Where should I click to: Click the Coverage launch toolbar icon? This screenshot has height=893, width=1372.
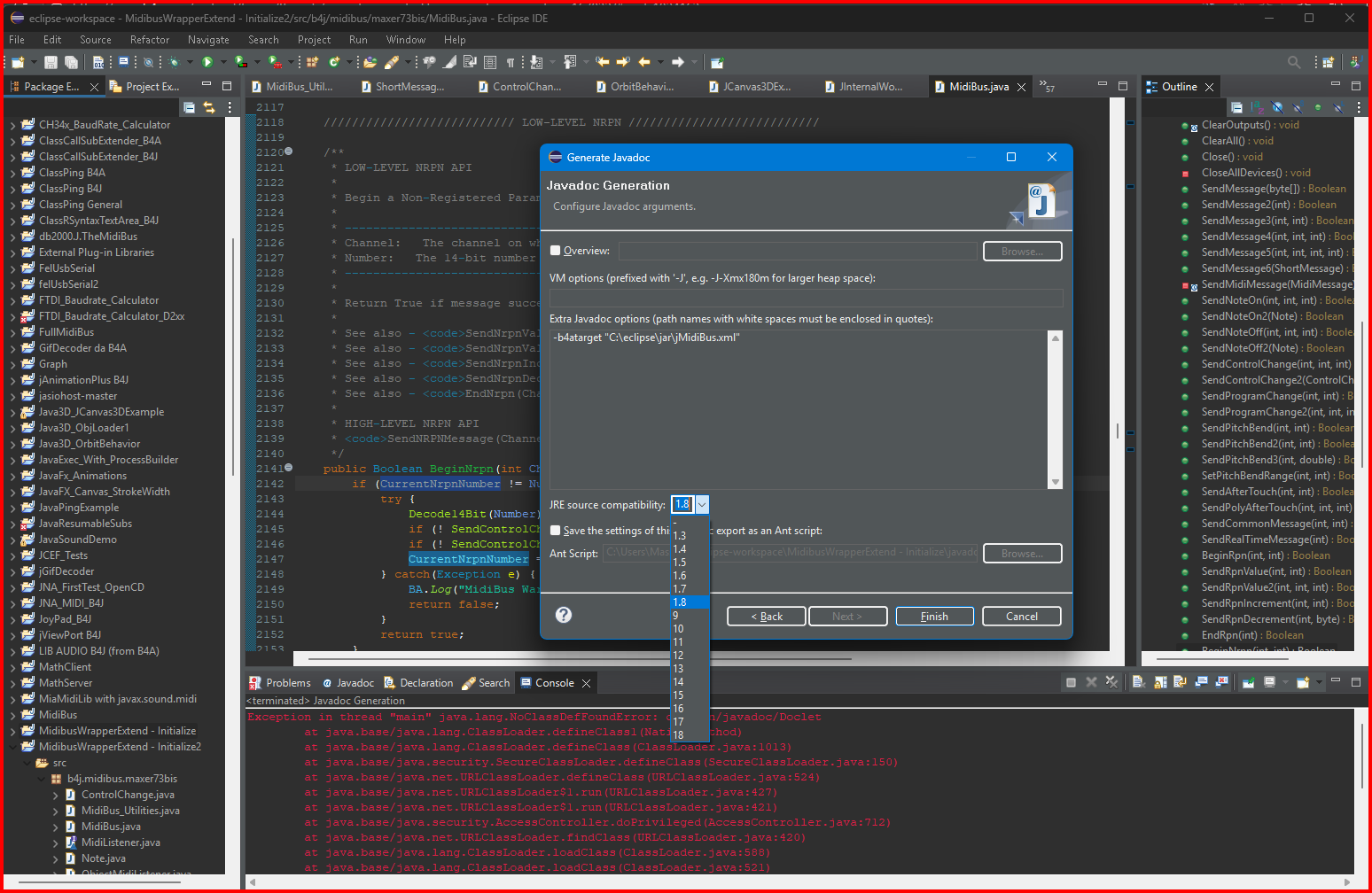pyautogui.click(x=240, y=62)
